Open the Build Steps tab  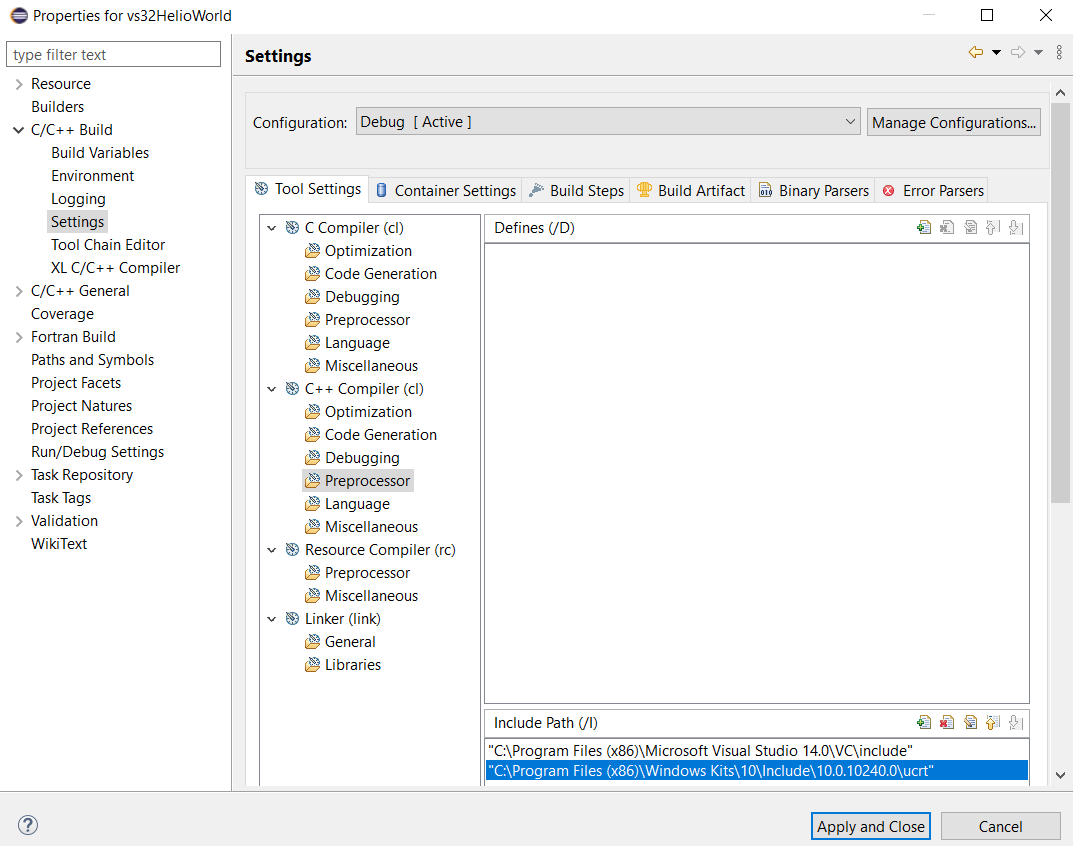click(x=576, y=190)
